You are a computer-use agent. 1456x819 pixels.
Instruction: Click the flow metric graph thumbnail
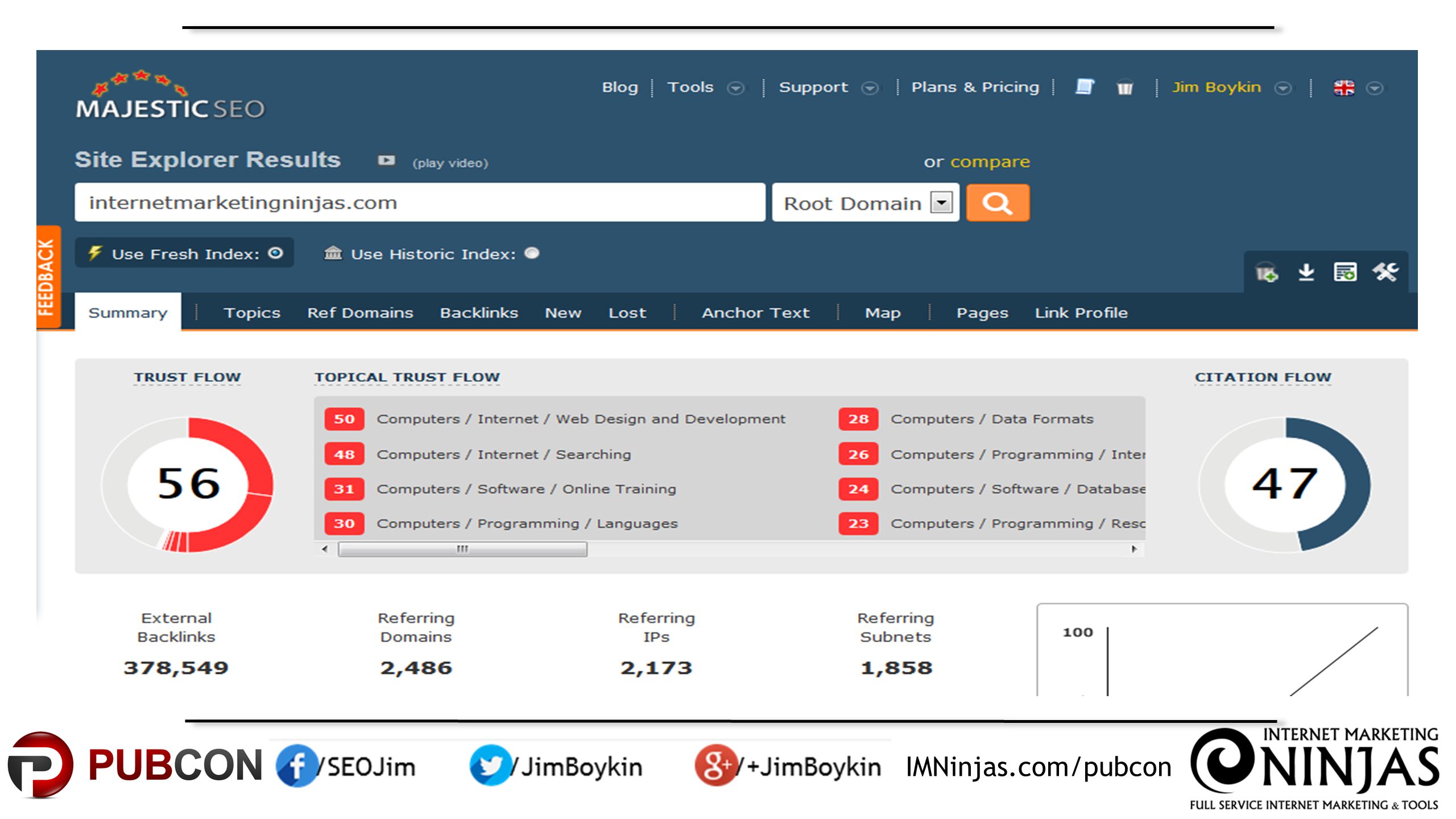pos(1222,650)
